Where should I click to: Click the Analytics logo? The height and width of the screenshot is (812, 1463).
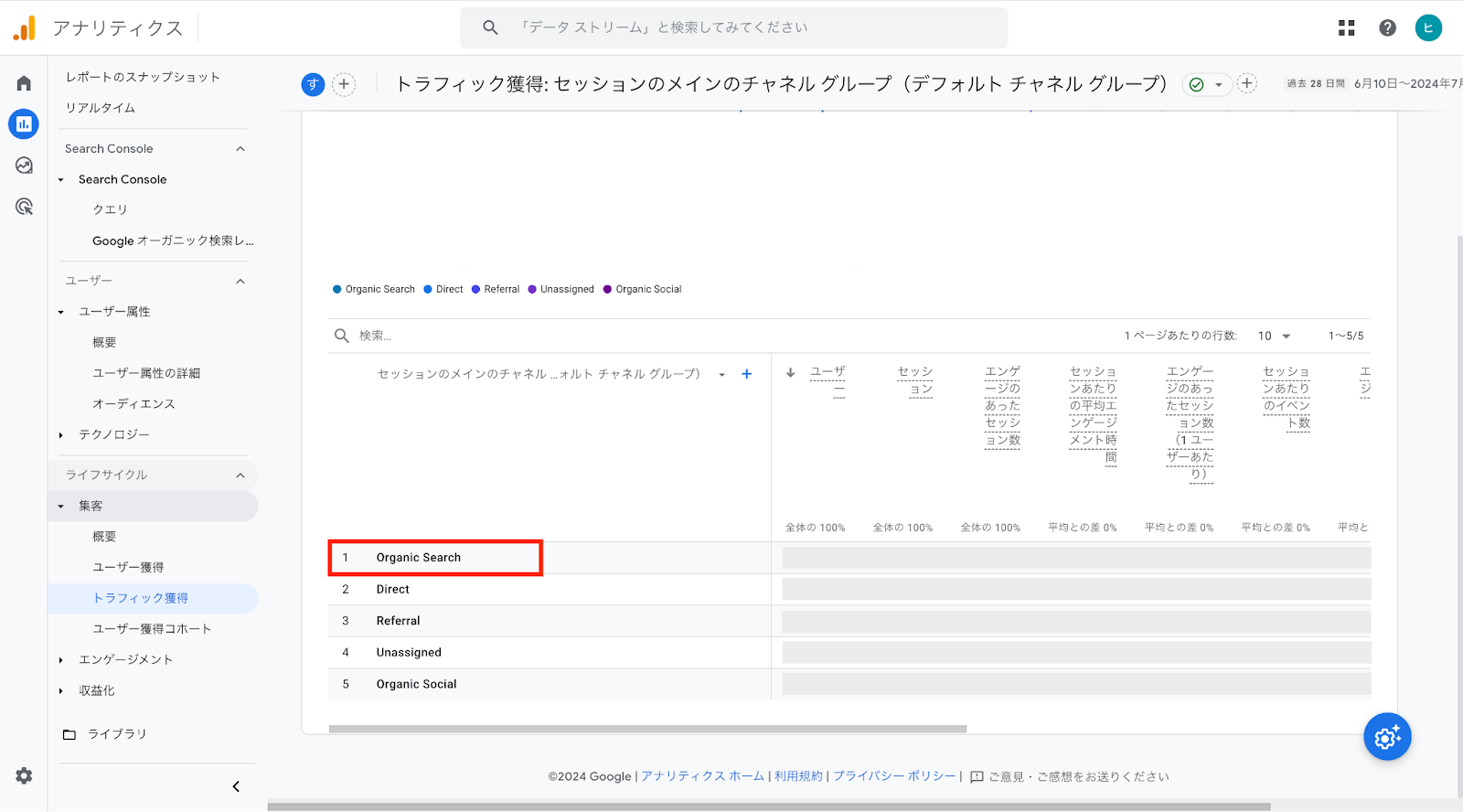[x=25, y=28]
